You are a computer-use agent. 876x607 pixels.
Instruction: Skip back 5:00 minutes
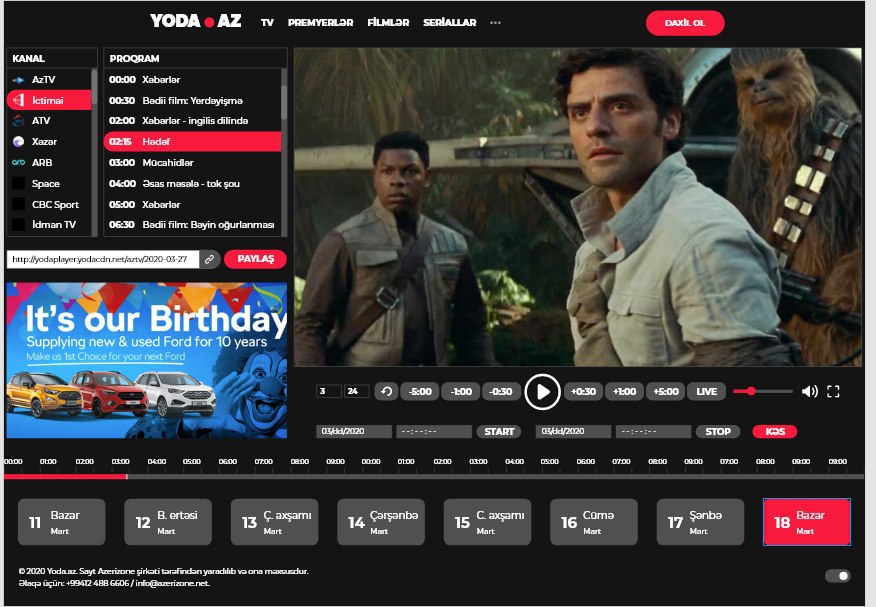pos(420,391)
